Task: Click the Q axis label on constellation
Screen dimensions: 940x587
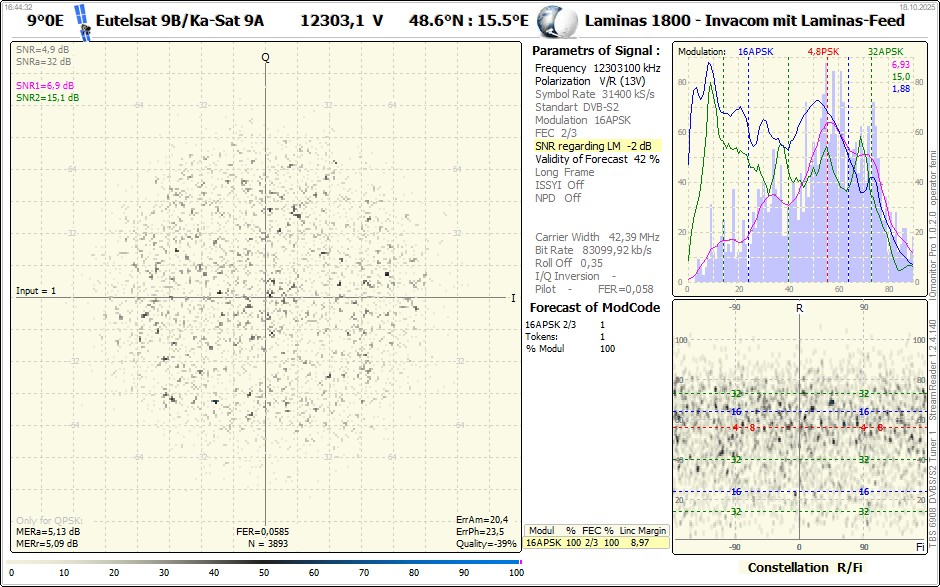Action: [266, 57]
